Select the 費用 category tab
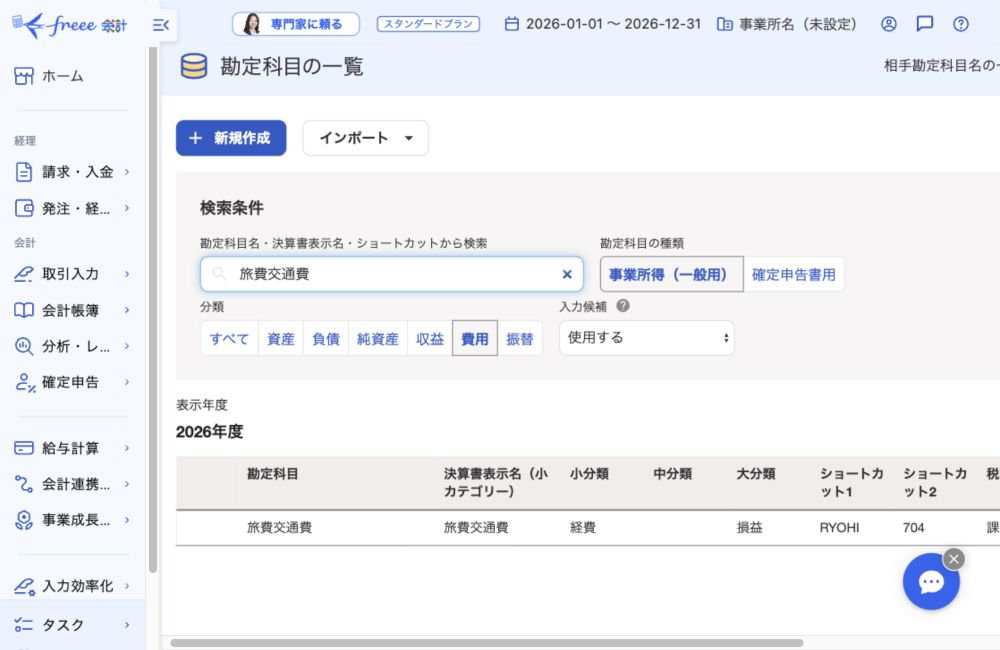Viewport: 1000px width, 650px height. 474,339
